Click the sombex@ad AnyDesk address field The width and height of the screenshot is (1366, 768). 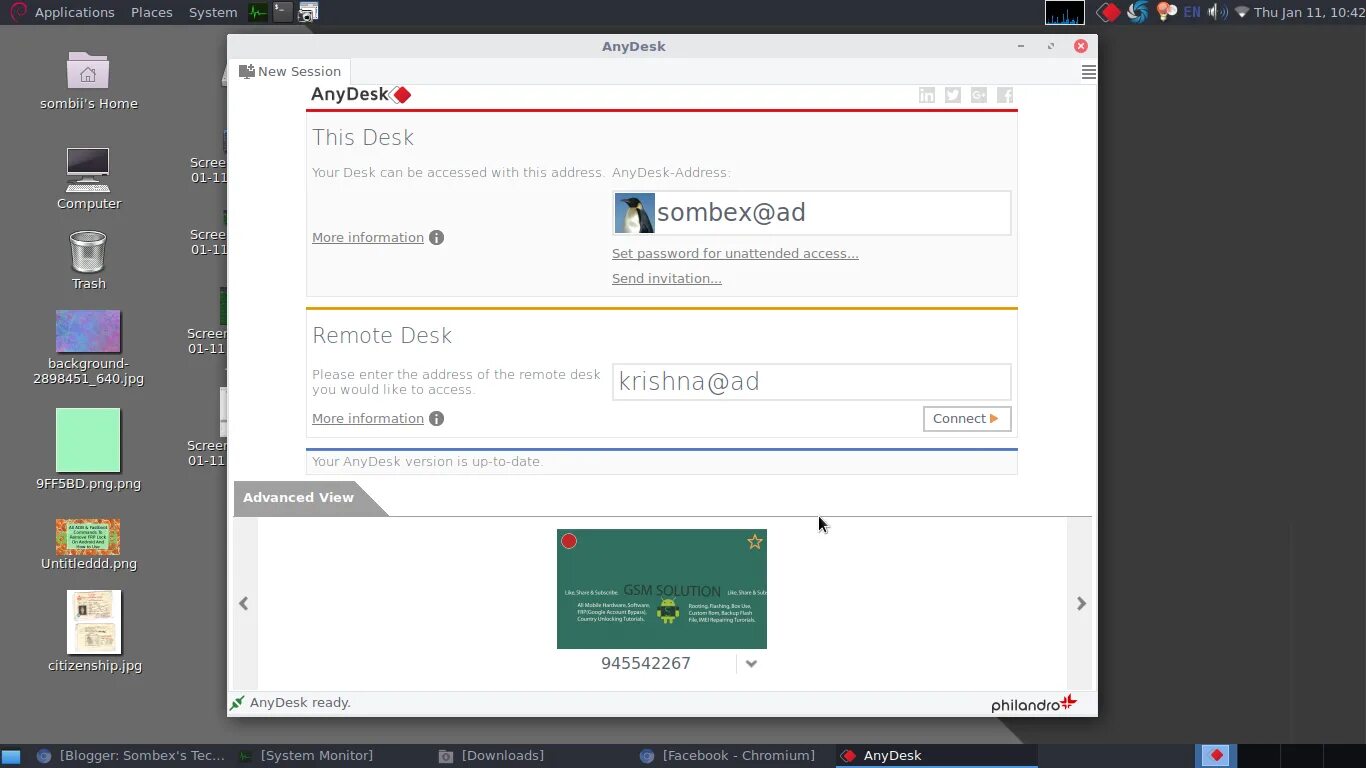click(x=812, y=213)
